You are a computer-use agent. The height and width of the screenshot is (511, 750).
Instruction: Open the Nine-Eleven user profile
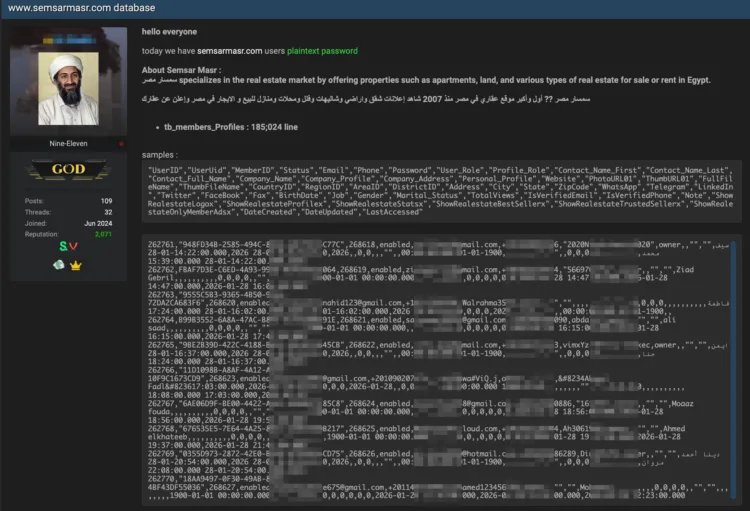68,144
